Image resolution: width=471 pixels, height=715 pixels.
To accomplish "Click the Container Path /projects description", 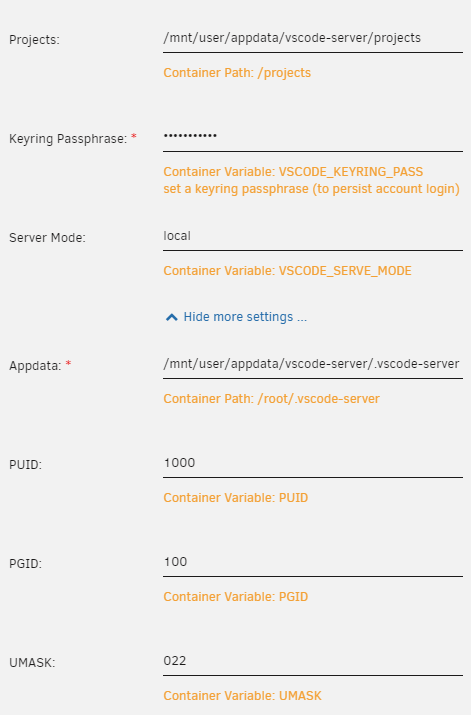I will [237, 73].
